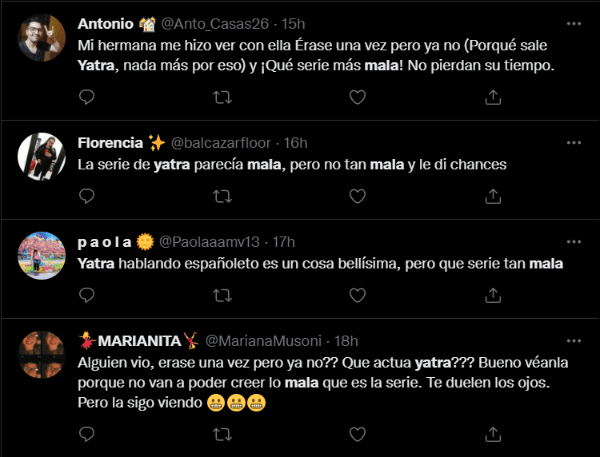Reply to Antonio's tweet
This screenshot has width=600, height=457.
pyautogui.click(x=86, y=97)
